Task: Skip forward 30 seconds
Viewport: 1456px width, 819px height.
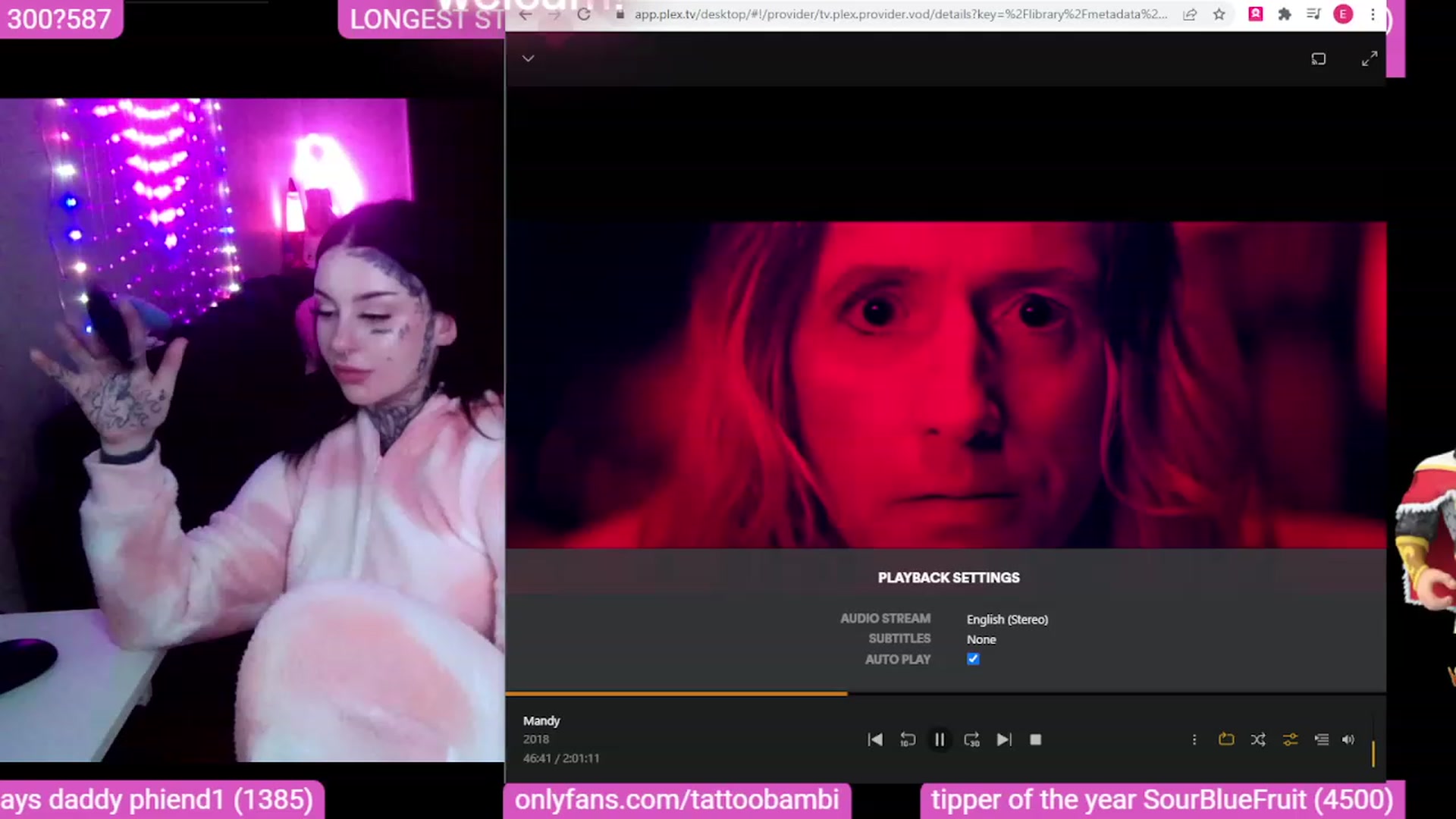Action: 971,739
